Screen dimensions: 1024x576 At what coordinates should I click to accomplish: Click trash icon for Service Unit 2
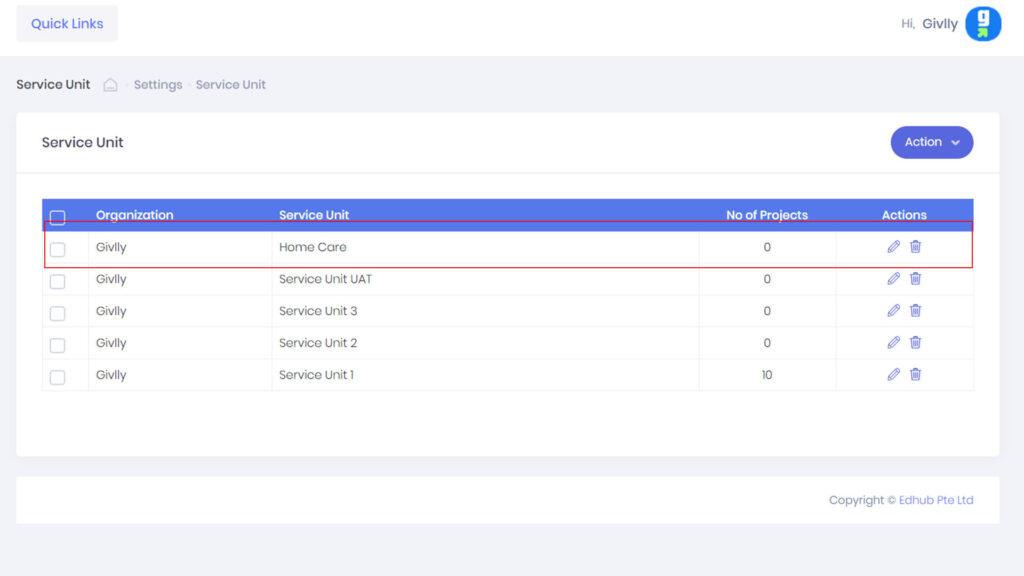[x=915, y=343]
